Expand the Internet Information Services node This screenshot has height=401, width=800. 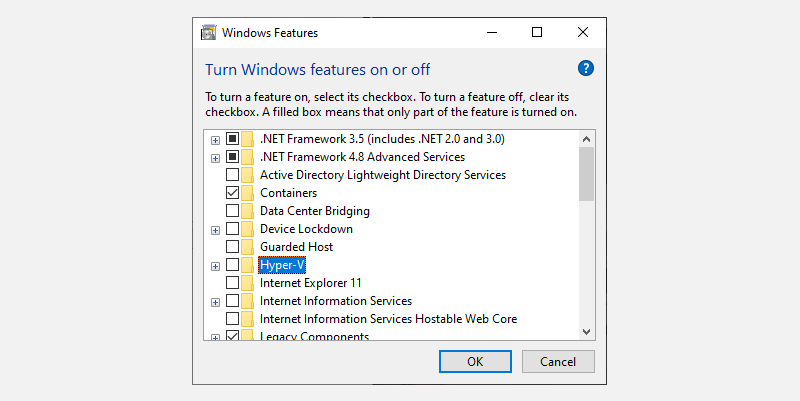215,302
